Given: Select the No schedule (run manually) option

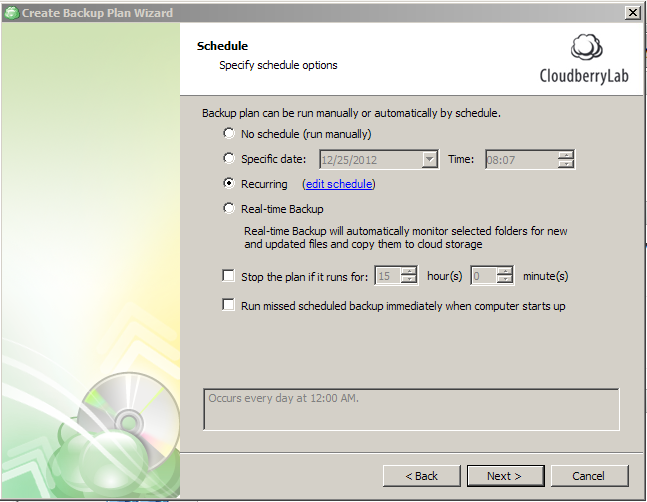Looking at the screenshot, I should coord(230,134).
